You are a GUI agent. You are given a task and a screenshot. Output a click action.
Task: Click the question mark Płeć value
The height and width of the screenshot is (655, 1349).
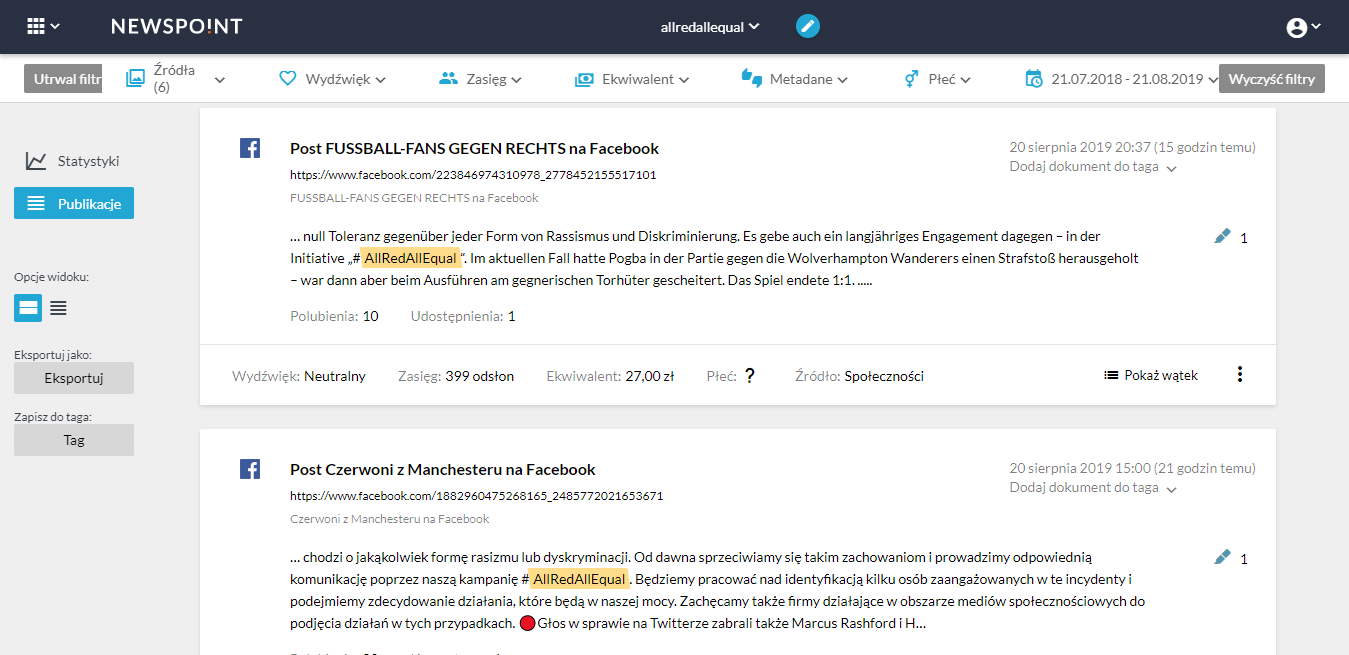[749, 376]
